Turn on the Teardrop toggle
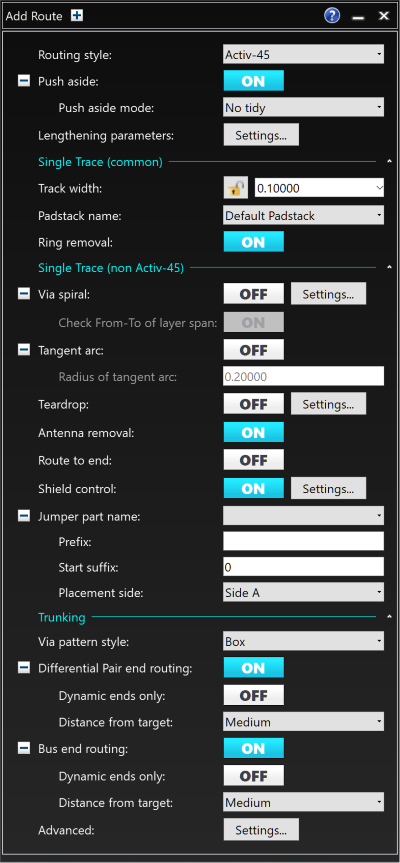This screenshot has width=400, height=863. coord(254,404)
